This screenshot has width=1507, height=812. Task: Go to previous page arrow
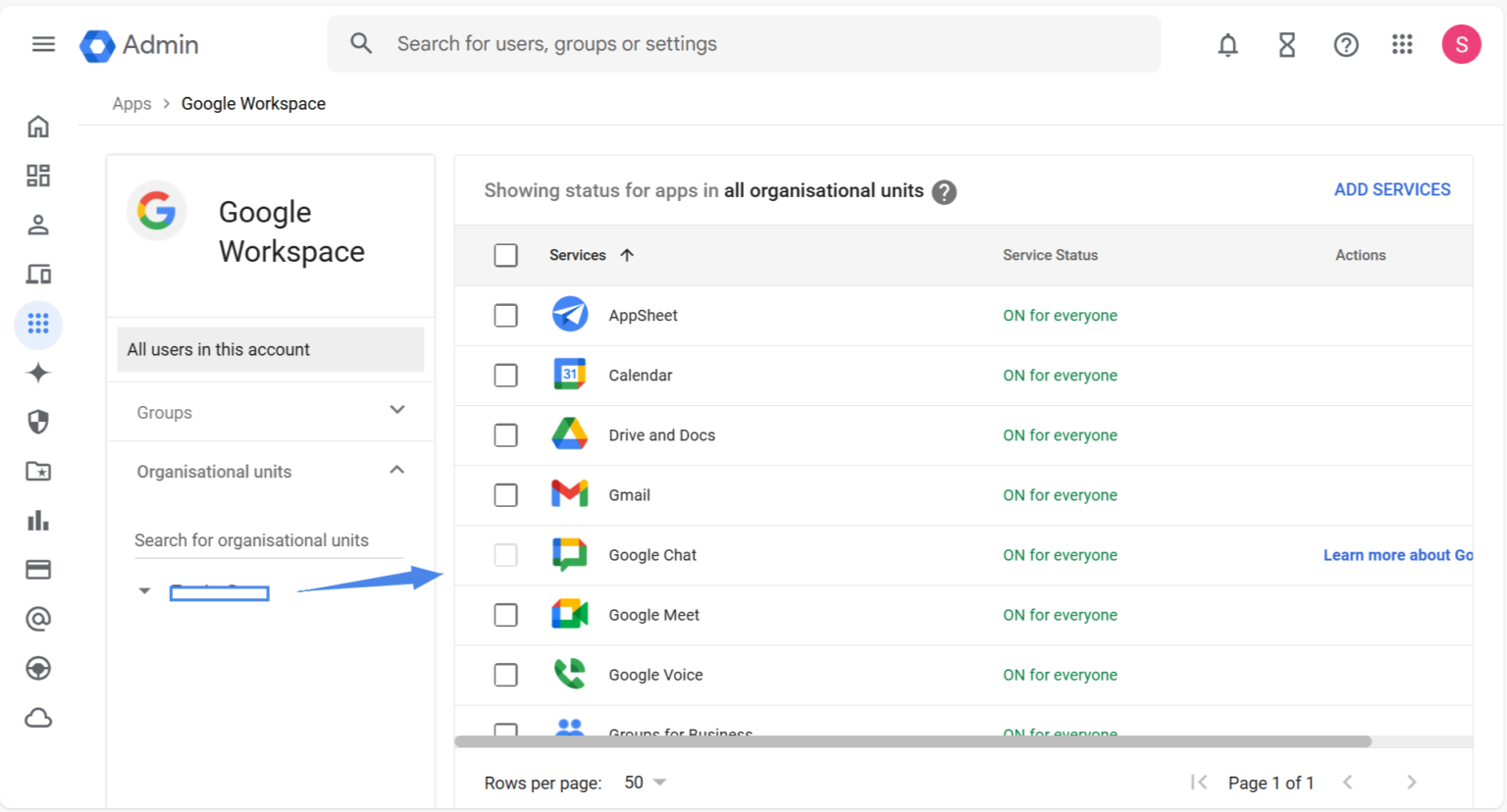pyautogui.click(x=1348, y=782)
